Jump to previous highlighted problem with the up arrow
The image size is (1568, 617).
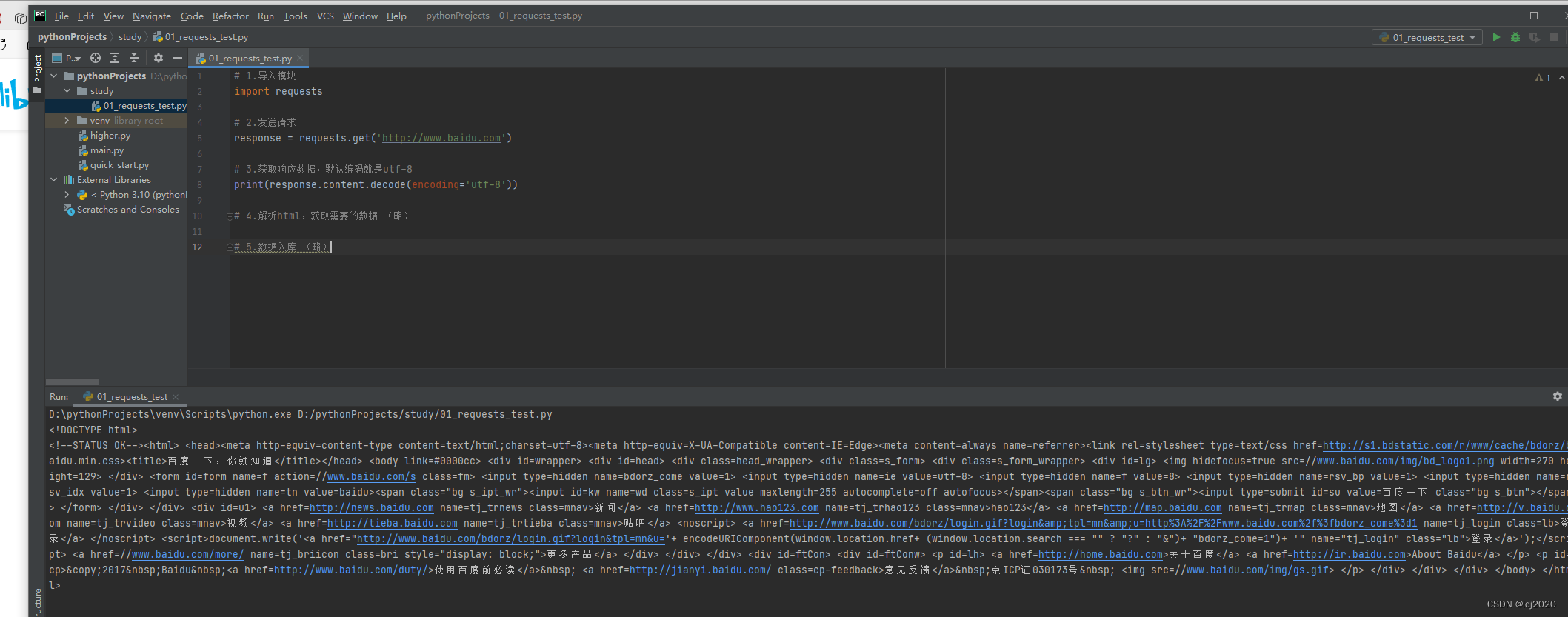coord(1561,78)
